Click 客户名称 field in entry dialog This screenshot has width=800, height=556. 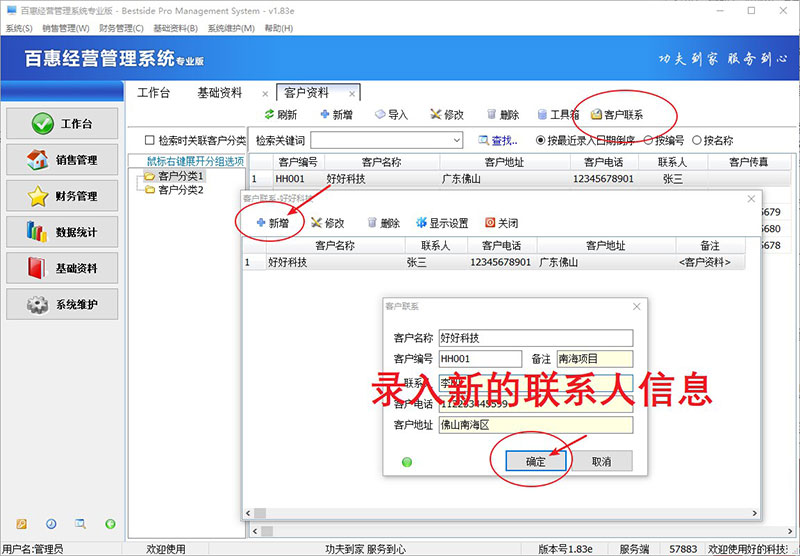coord(536,338)
